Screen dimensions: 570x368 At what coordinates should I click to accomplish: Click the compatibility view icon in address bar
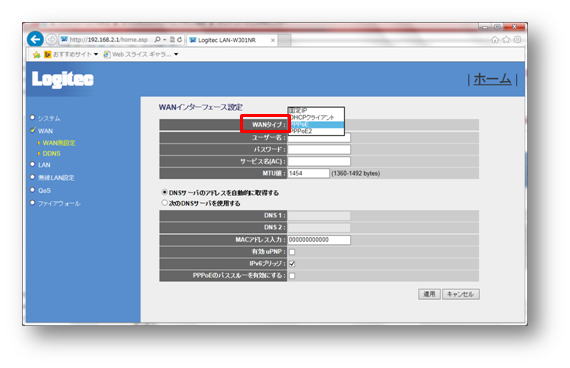(172, 40)
